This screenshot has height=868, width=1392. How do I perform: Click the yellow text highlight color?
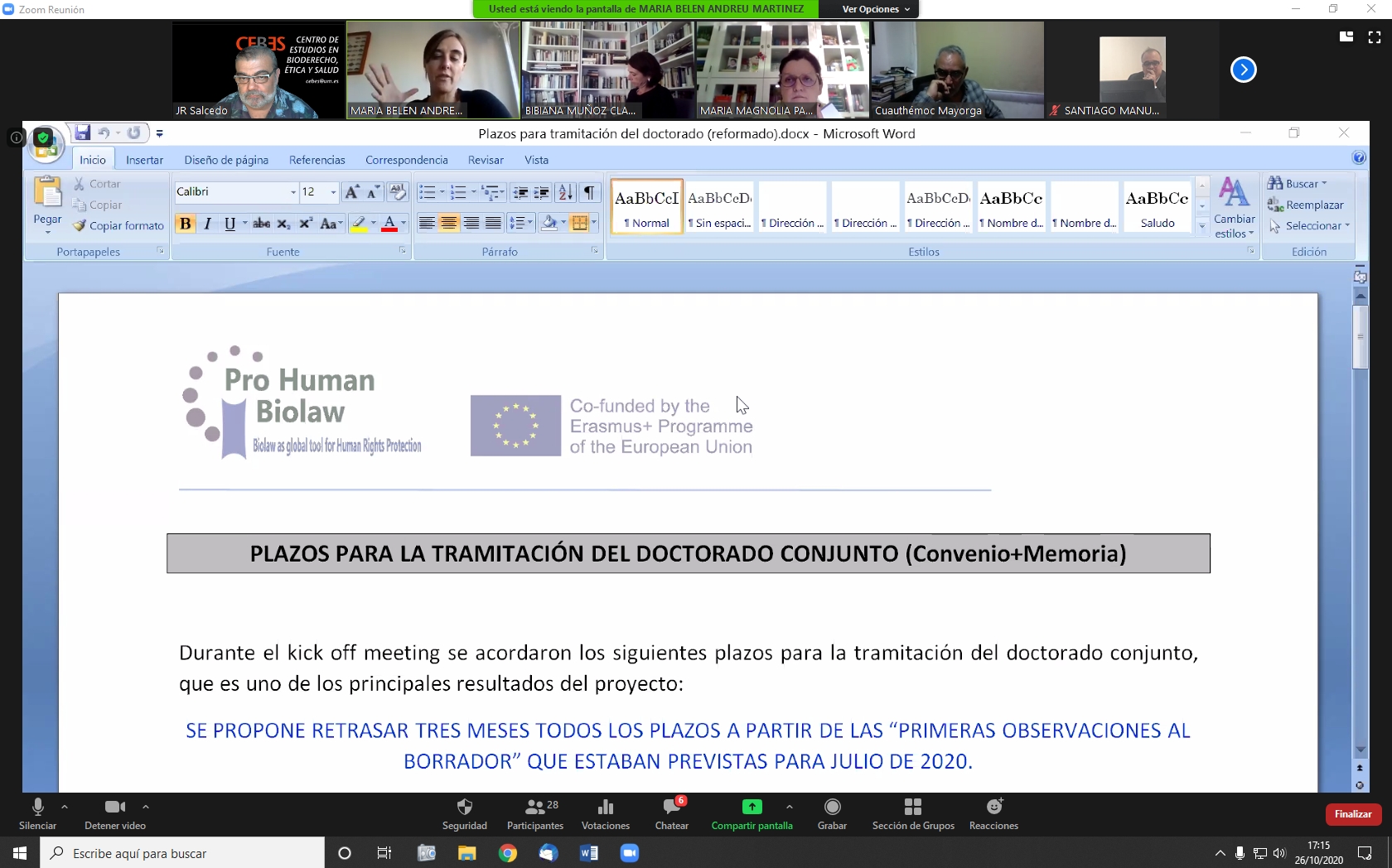point(359,224)
